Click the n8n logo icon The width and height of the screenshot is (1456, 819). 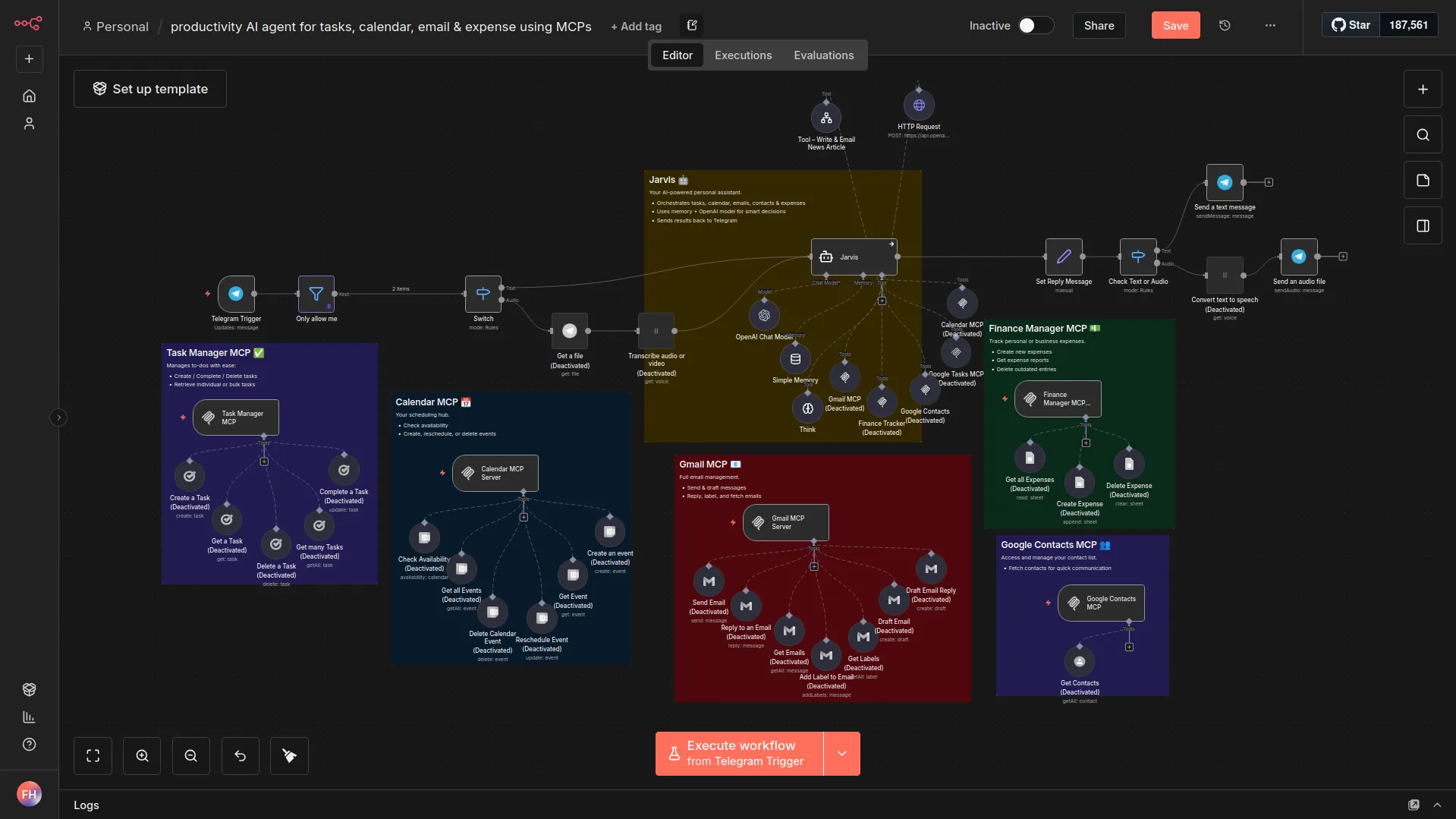tap(28, 24)
